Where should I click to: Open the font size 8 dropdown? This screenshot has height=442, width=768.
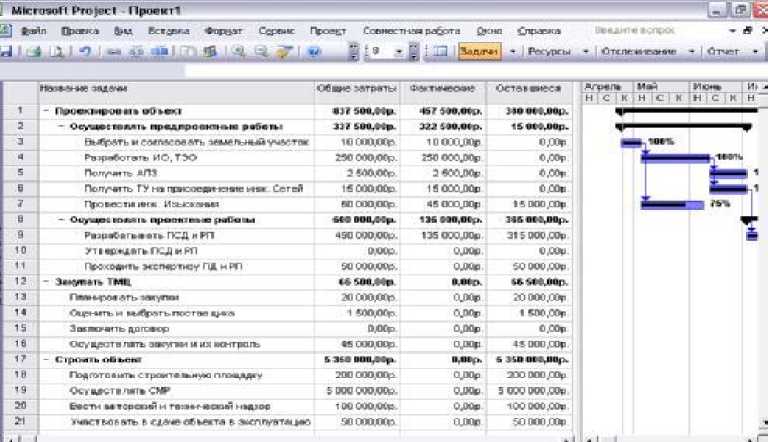point(399,51)
